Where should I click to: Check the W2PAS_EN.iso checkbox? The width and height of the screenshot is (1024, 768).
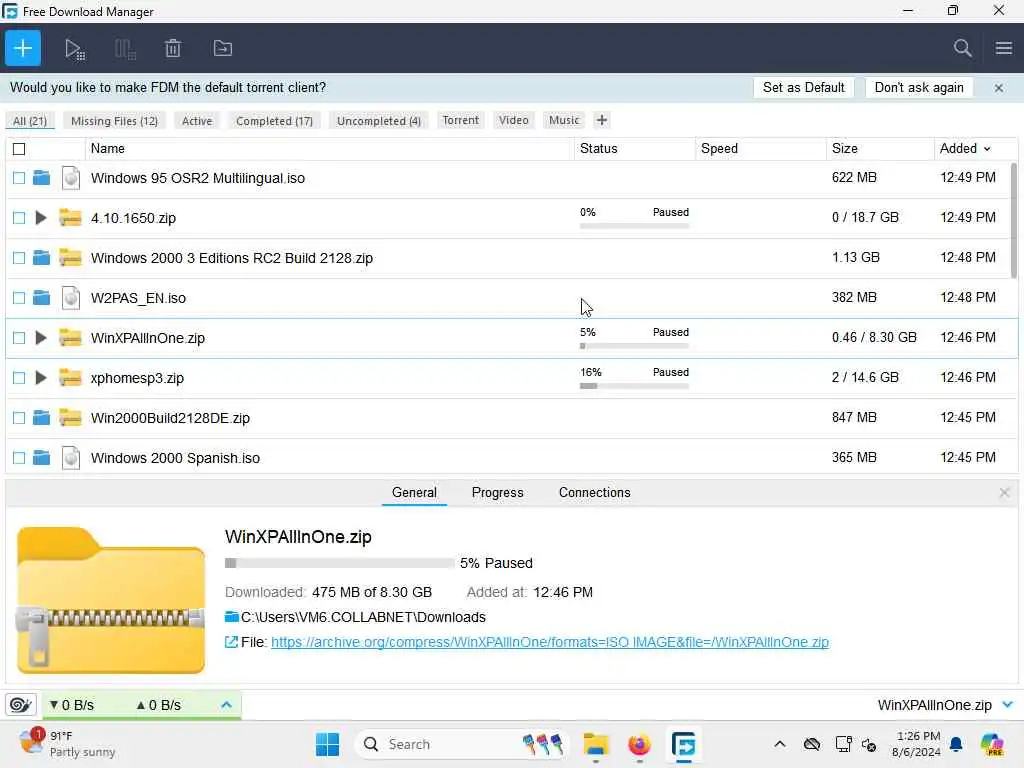(19, 298)
